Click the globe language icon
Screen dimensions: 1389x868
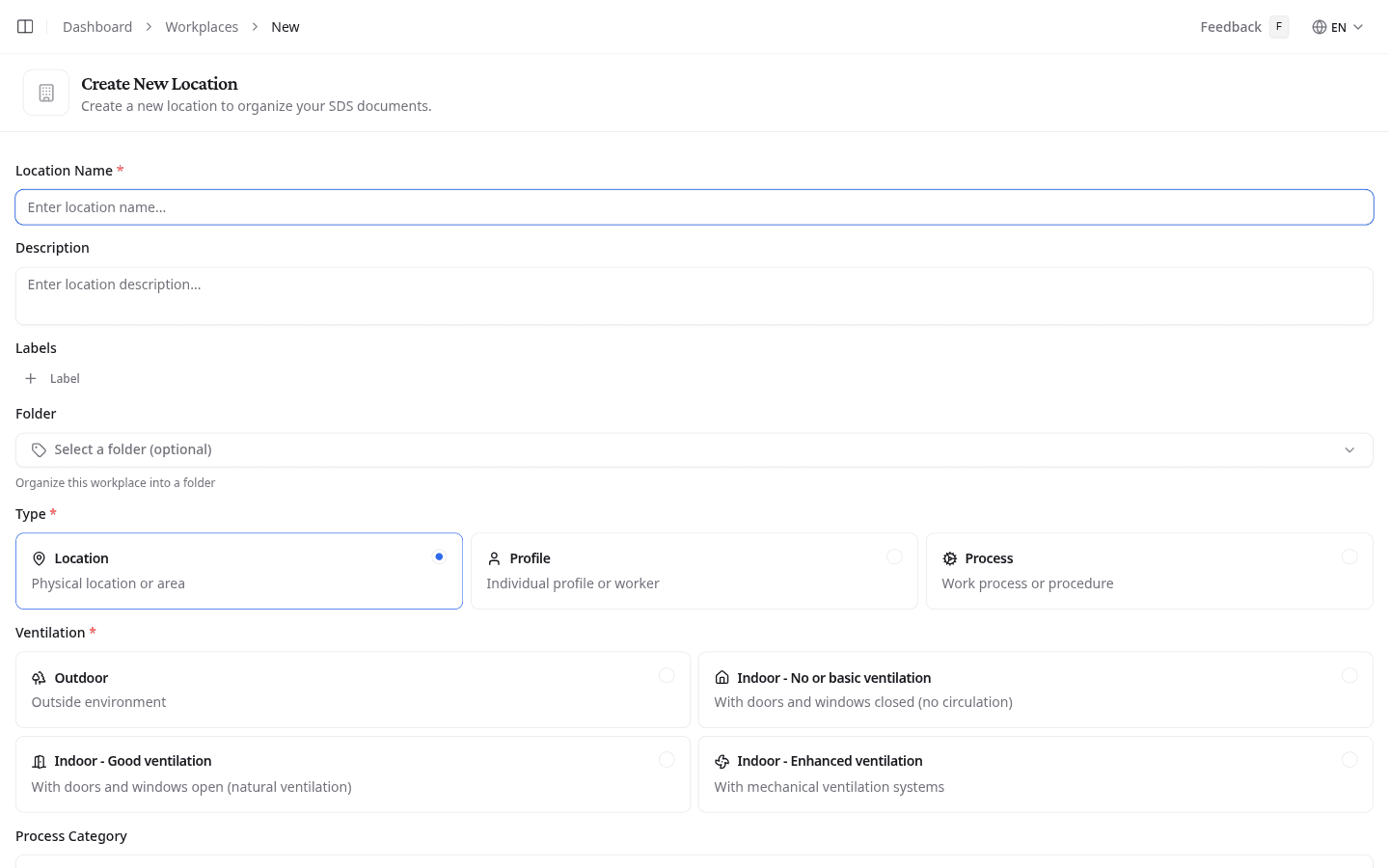(x=1321, y=27)
